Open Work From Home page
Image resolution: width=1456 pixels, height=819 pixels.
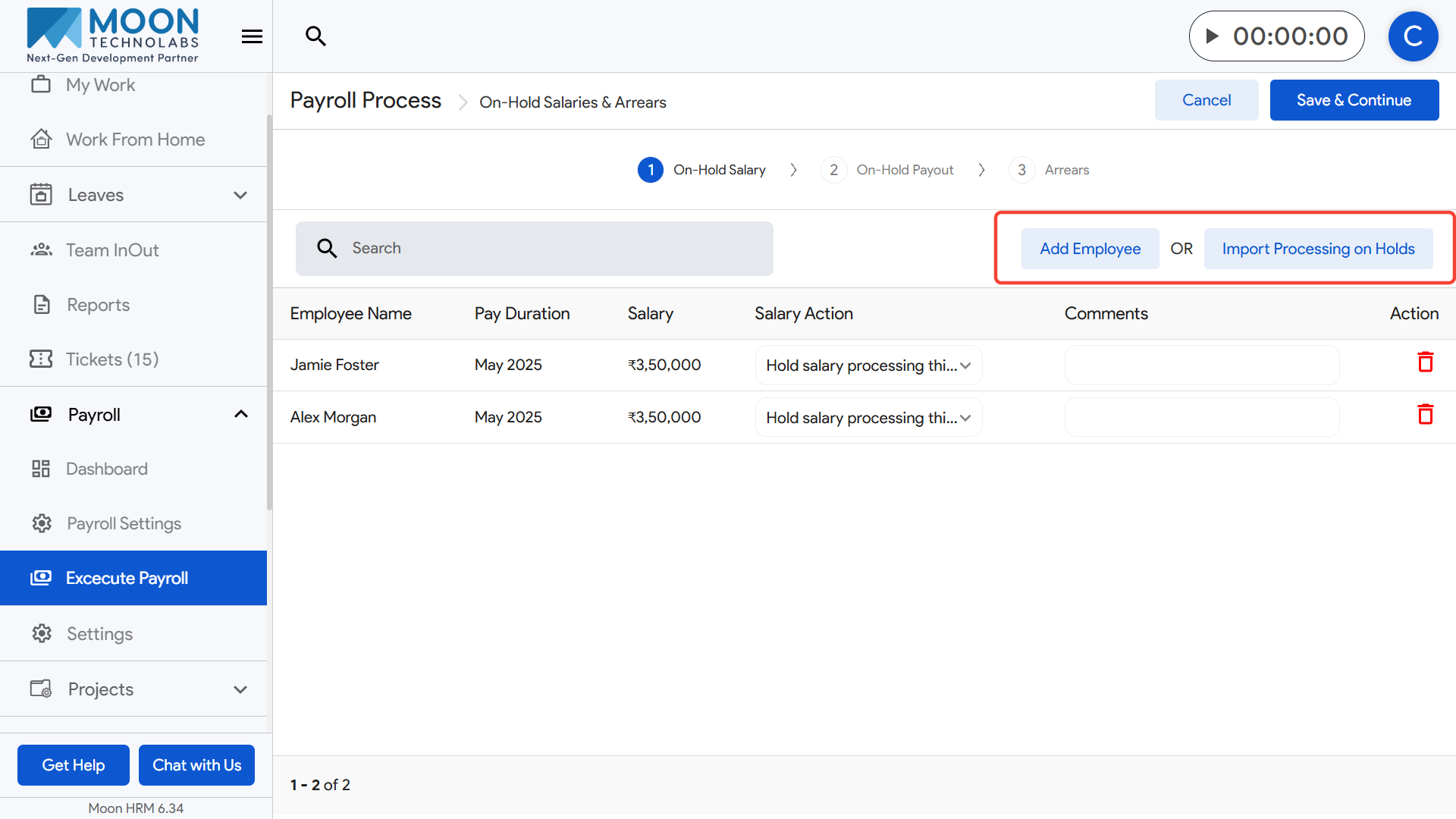point(135,140)
